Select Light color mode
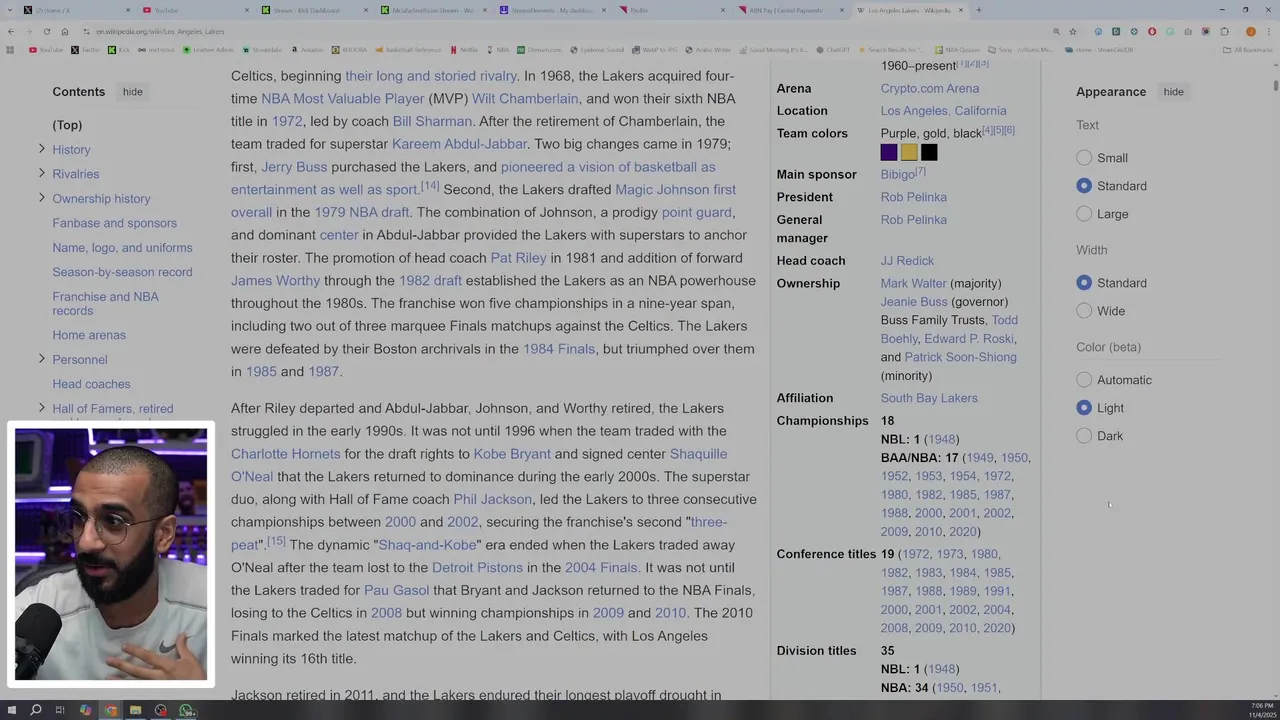This screenshot has width=1280, height=720. pyautogui.click(x=1084, y=408)
